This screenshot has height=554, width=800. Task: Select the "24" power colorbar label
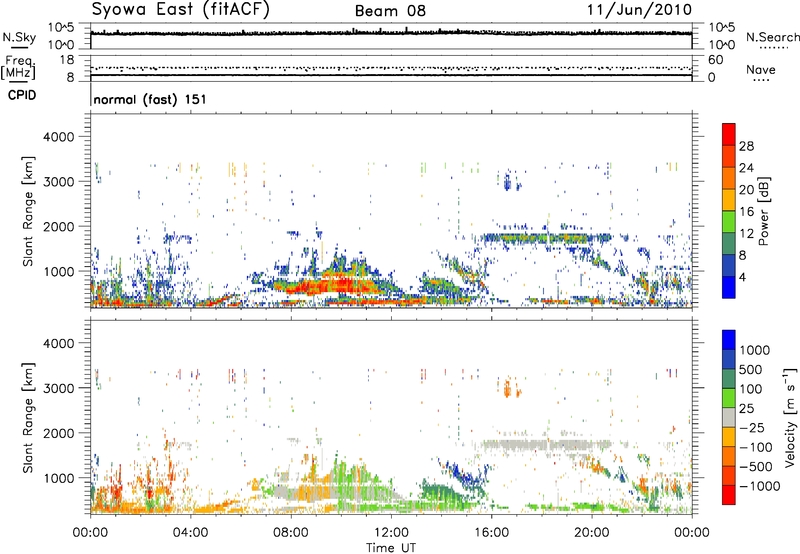tap(746, 168)
